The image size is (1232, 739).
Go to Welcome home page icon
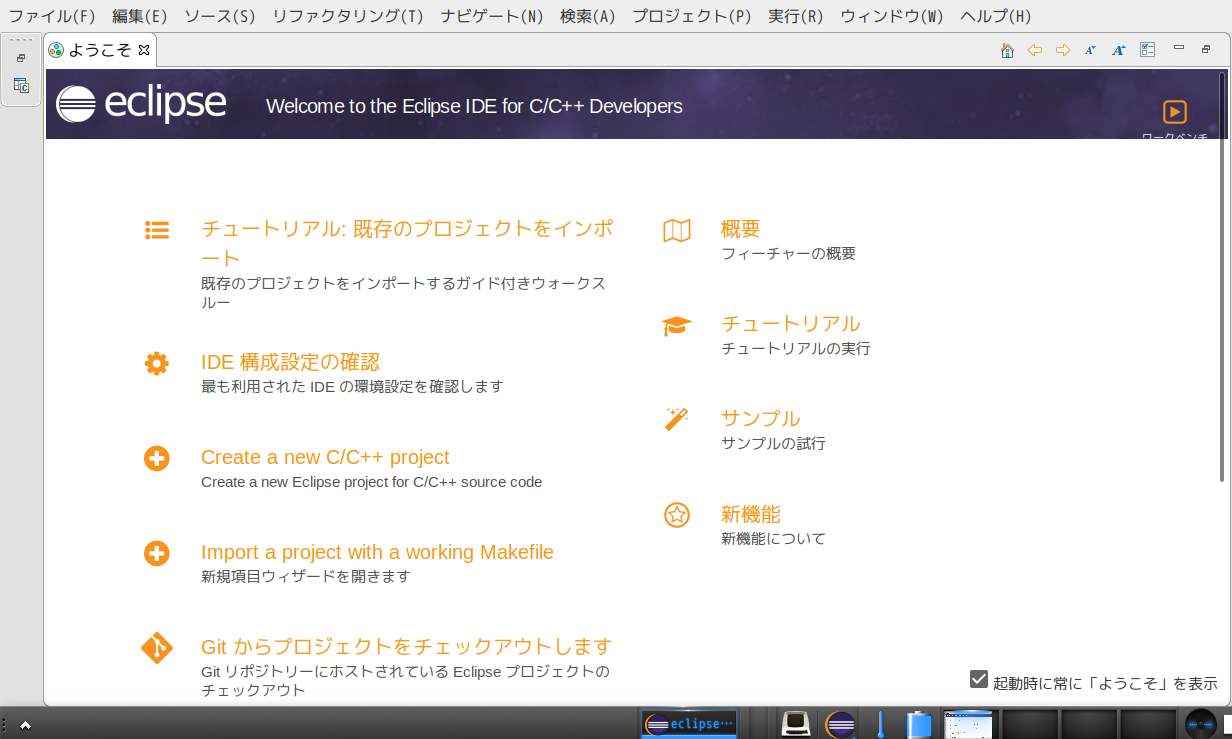tap(1007, 50)
